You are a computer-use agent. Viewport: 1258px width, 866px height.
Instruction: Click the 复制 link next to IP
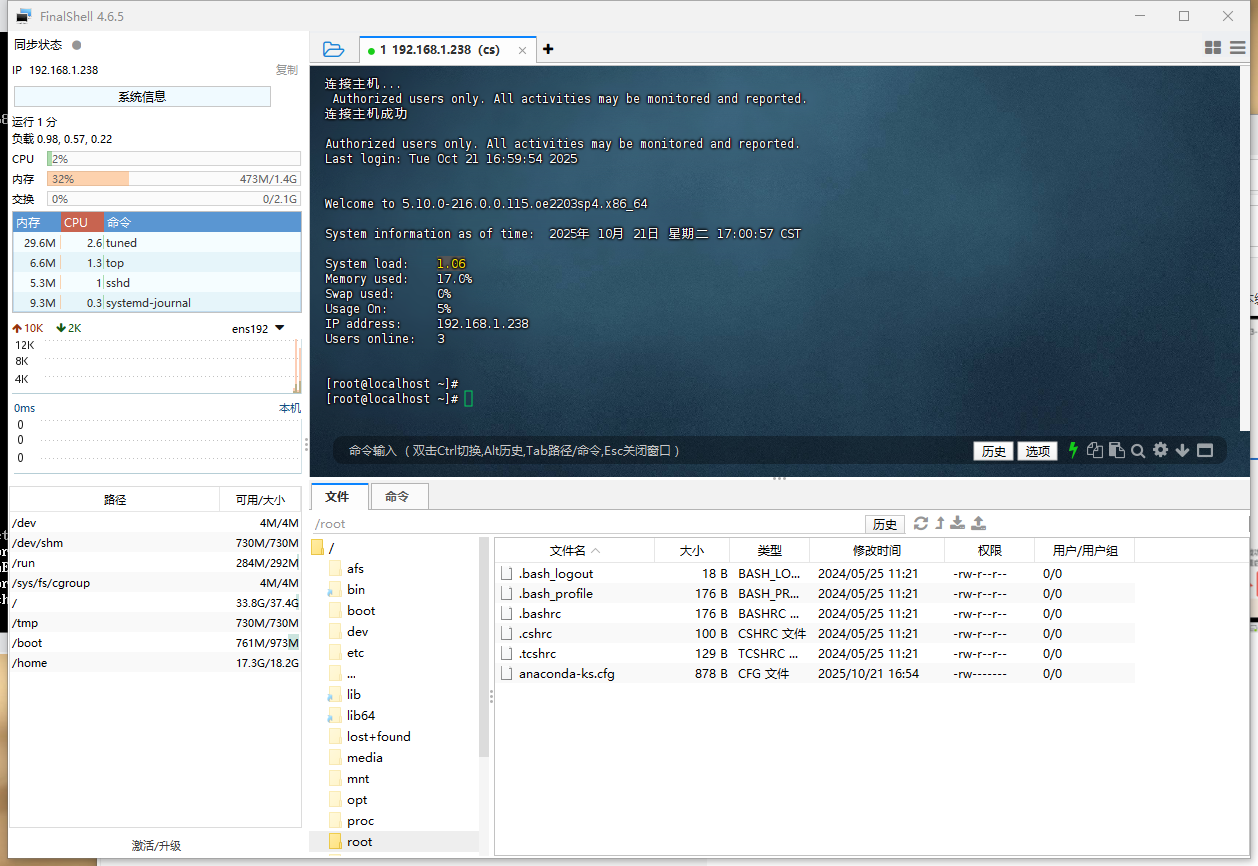click(x=287, y=70)
